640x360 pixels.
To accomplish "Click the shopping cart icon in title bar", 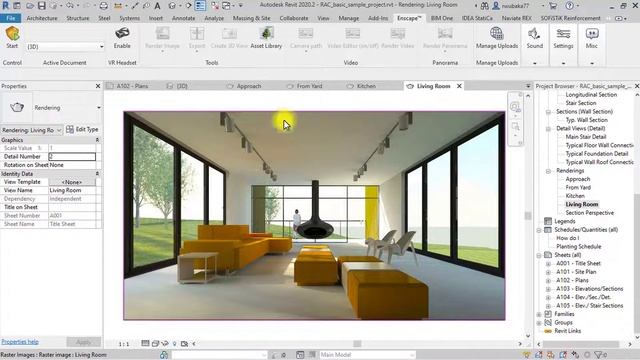I will coord(553,6).
